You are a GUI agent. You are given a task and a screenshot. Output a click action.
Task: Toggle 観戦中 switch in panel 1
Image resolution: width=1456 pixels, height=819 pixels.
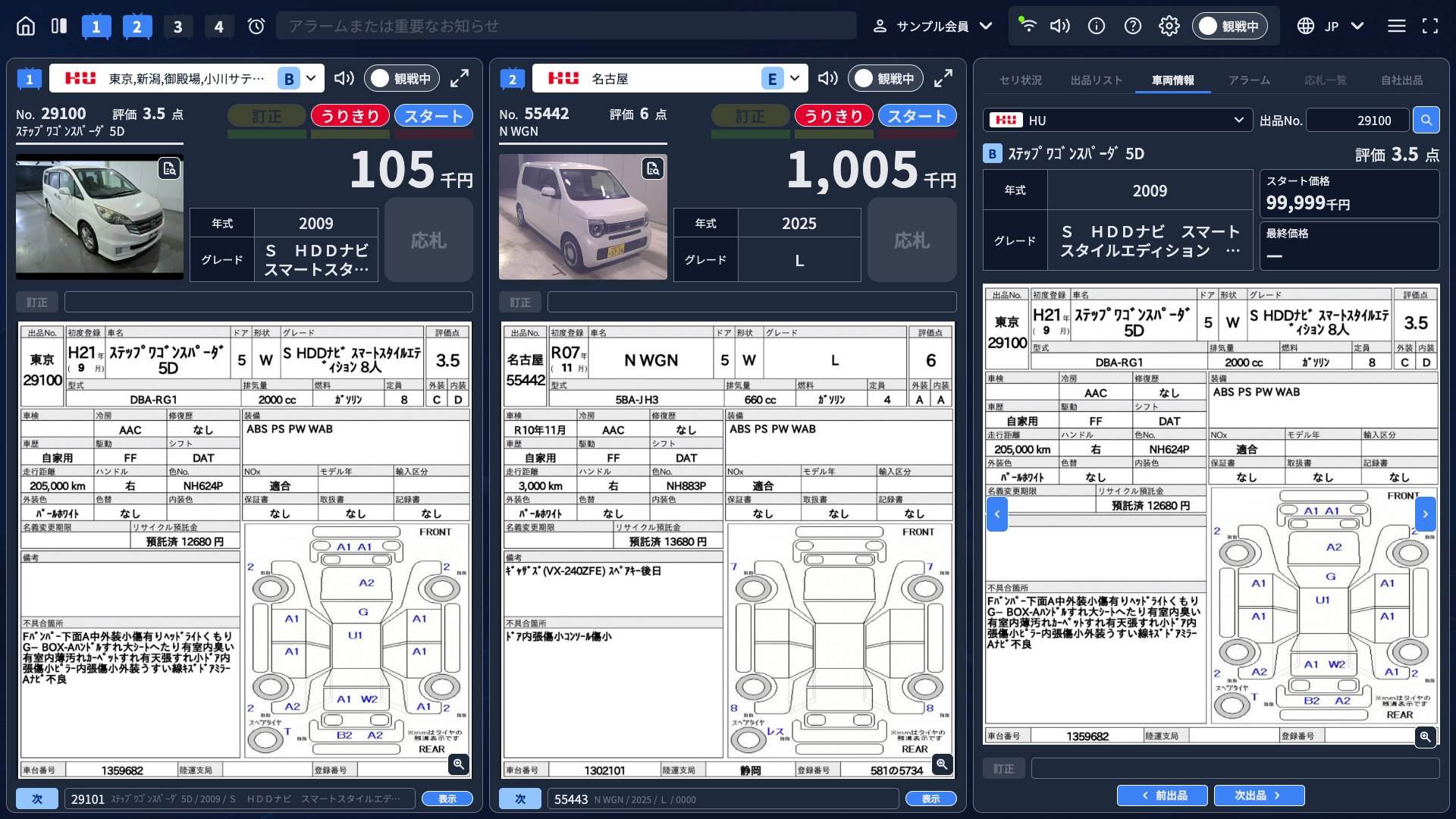coord(402,78)
